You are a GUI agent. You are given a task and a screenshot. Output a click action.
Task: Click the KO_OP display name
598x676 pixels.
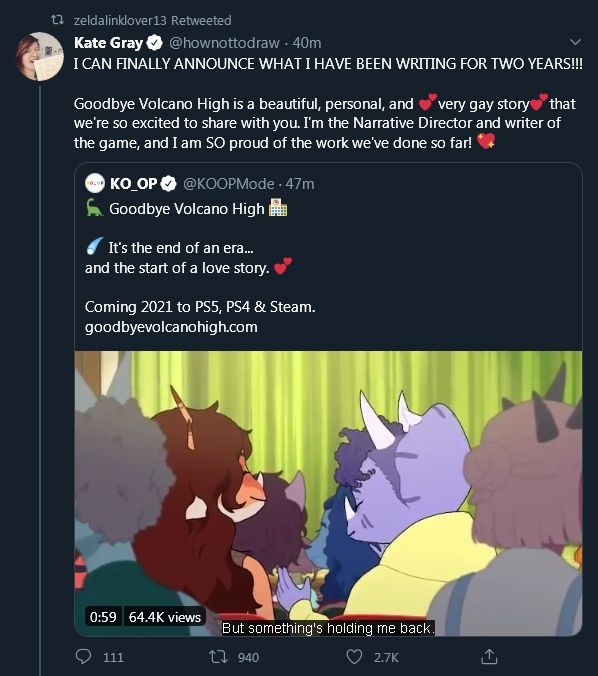[x=133, y=184]
